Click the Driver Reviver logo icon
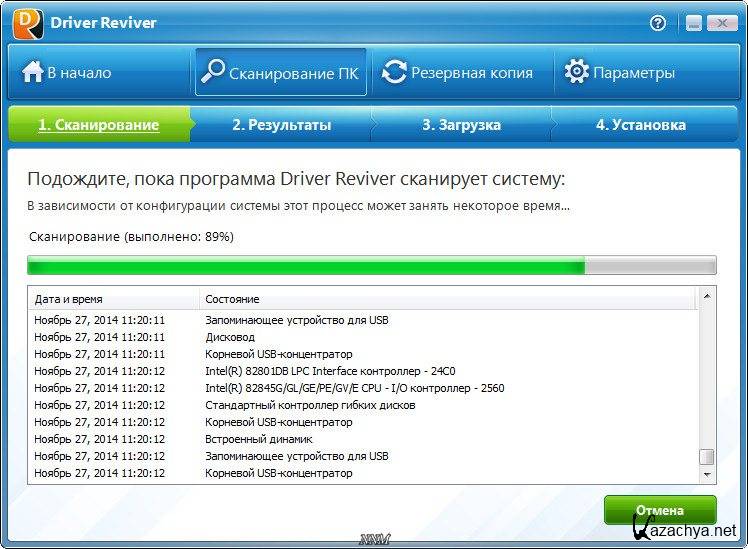The width and height of the screenshot is (748, 549). click(x=26, y=23)
